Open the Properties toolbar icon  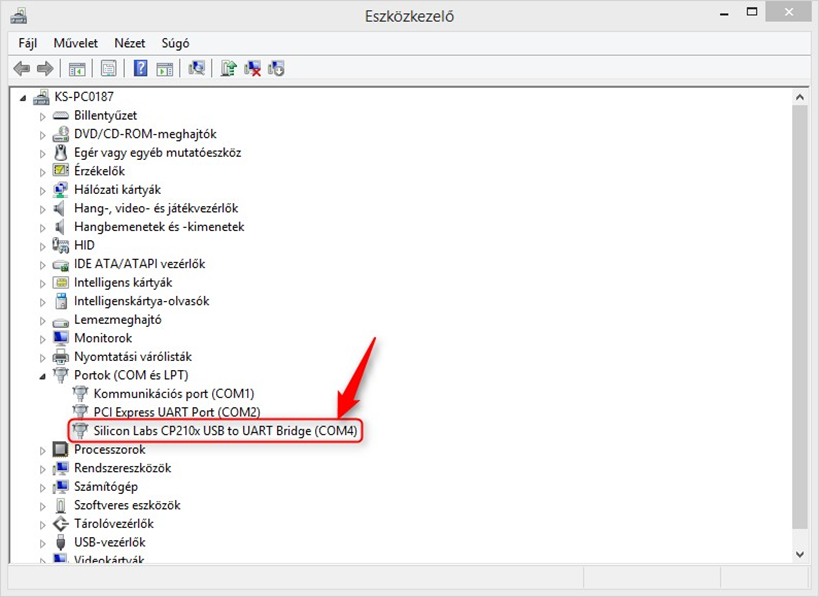[x=109, y=68]
